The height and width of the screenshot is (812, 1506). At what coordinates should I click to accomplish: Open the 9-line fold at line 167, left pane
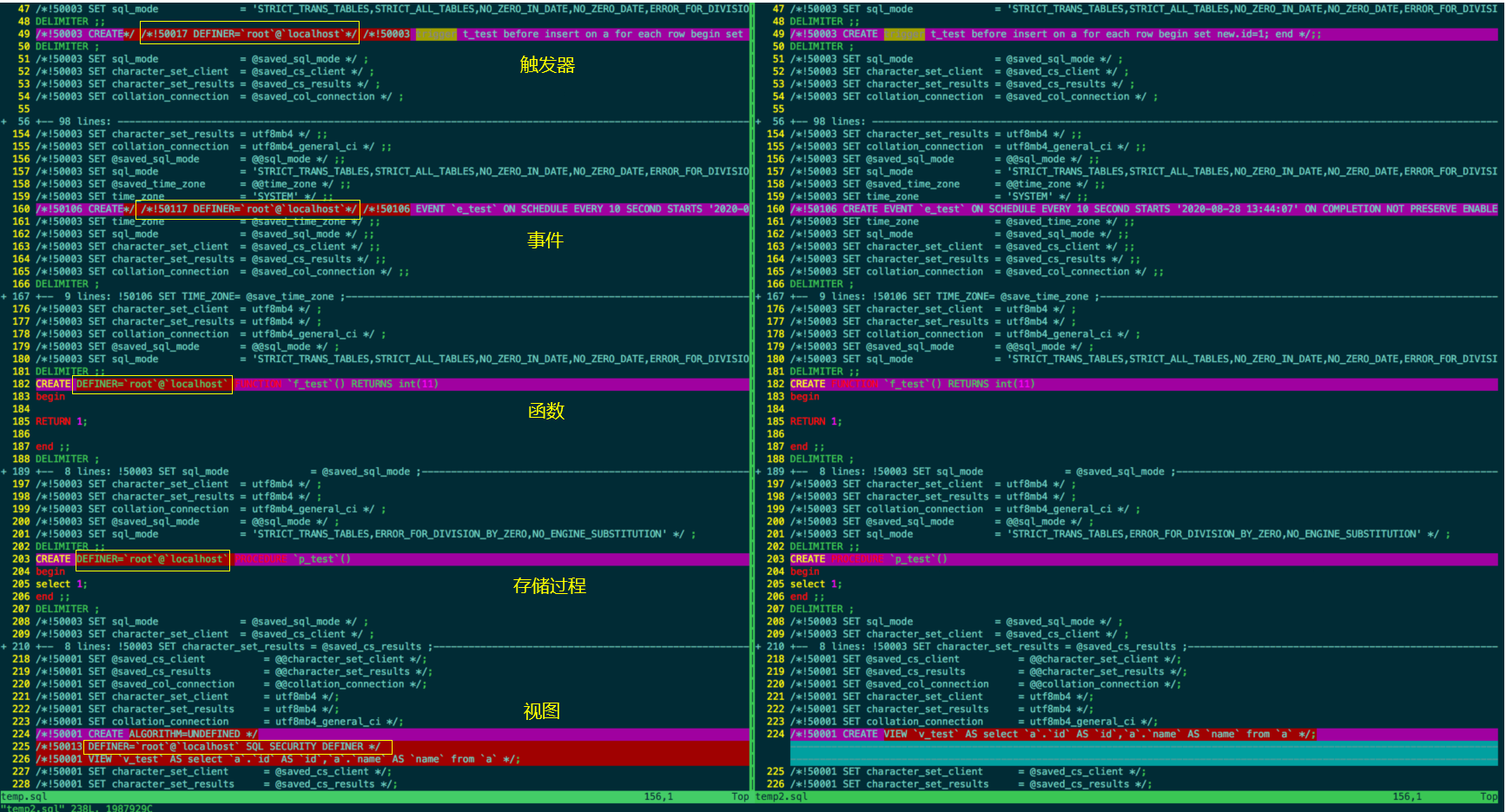(x=375, y=296)
